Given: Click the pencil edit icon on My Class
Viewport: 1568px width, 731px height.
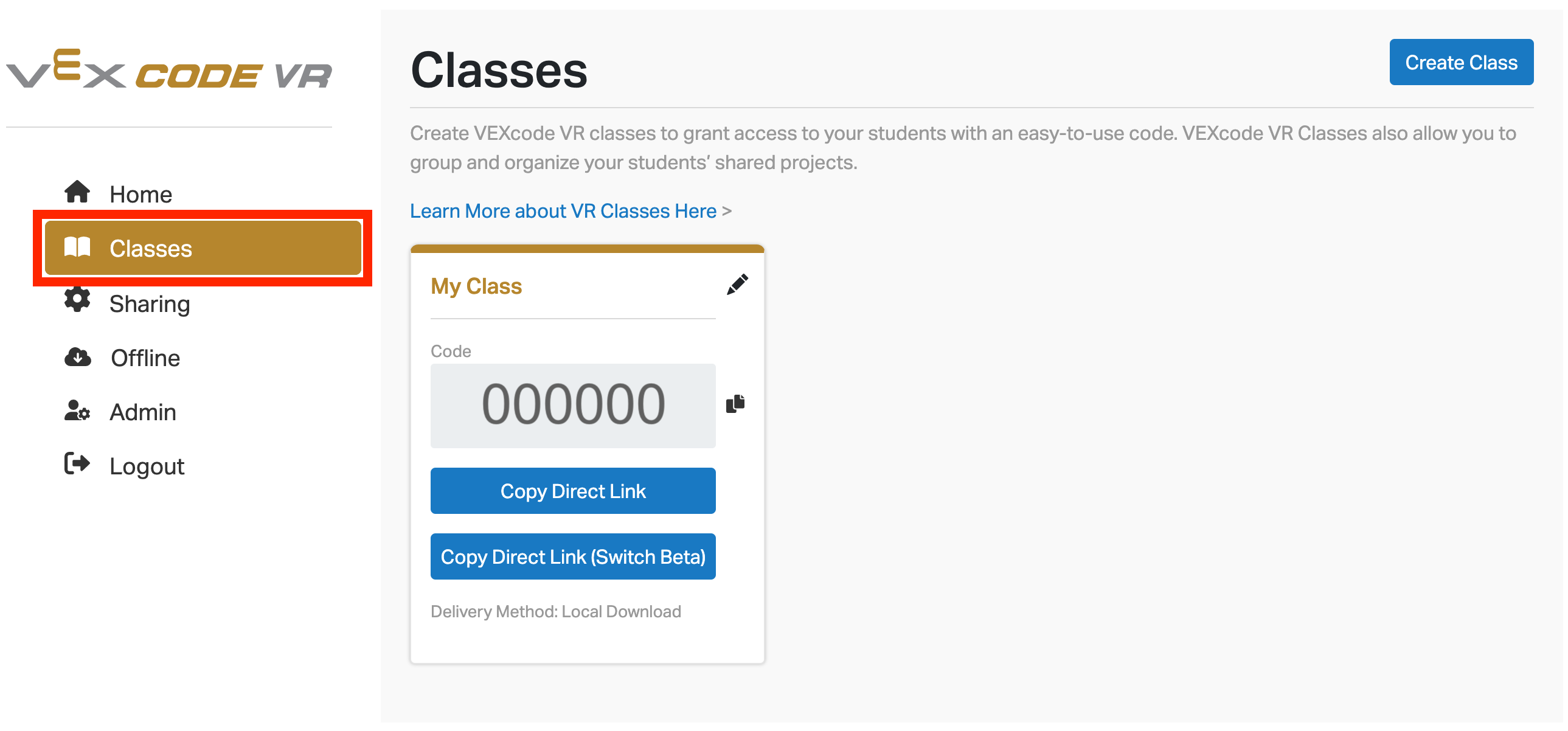Looking at the screenshot, I should click(737, 284).
